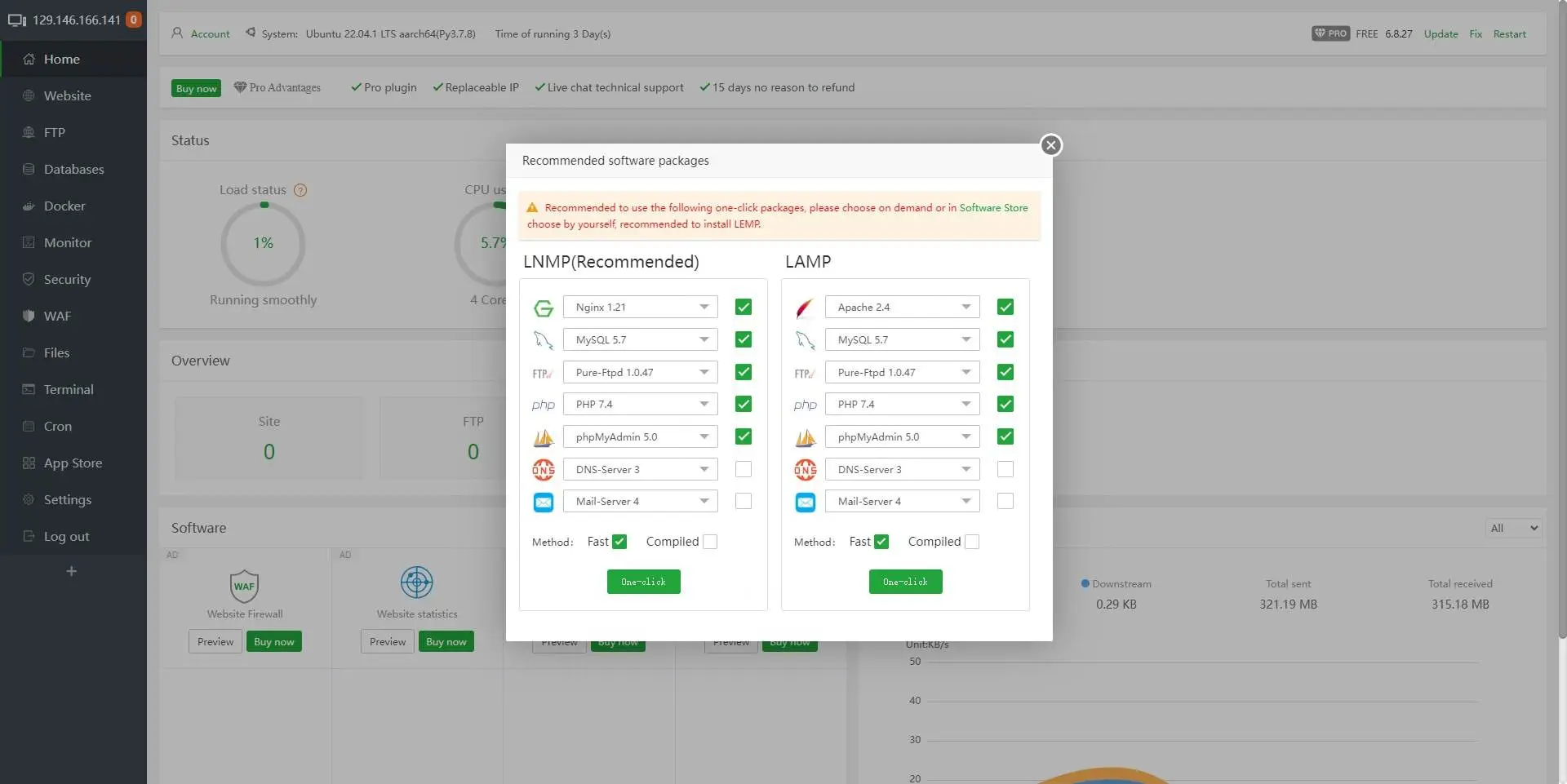This screenshot has width=1567, height=784.
Task: Click the Pro Advantages diamond icon
Action: click(240, 87)
